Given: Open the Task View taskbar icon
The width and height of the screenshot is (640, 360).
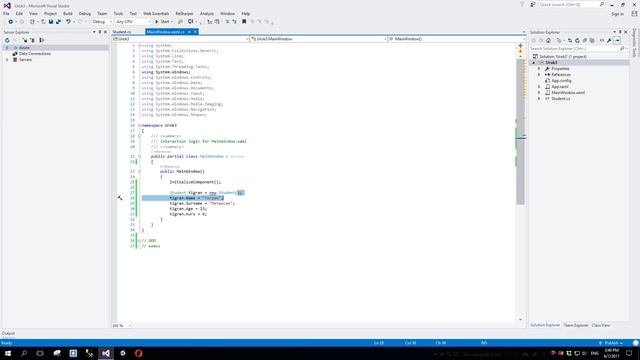Looking at the screenshot, I should click(40, 353).
